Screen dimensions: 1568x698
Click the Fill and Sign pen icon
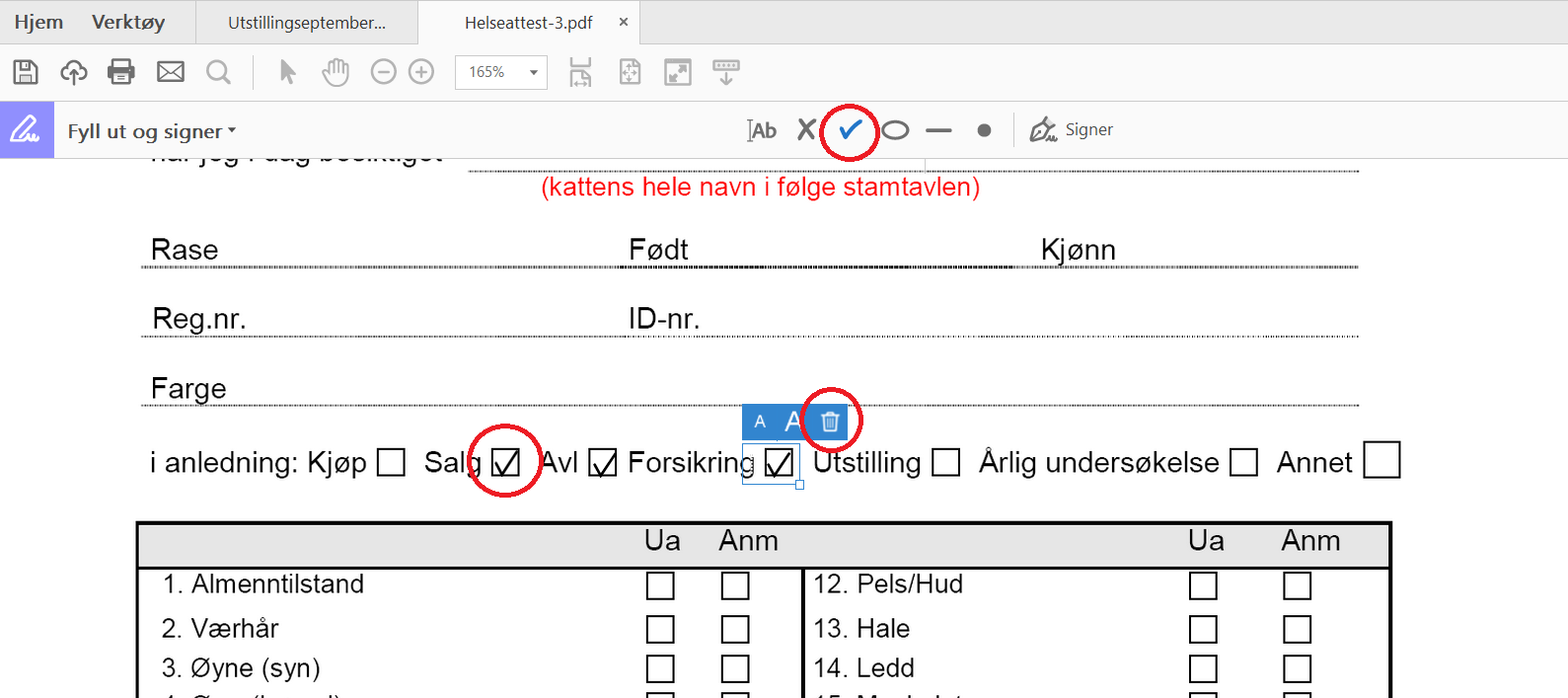[27, 129]
